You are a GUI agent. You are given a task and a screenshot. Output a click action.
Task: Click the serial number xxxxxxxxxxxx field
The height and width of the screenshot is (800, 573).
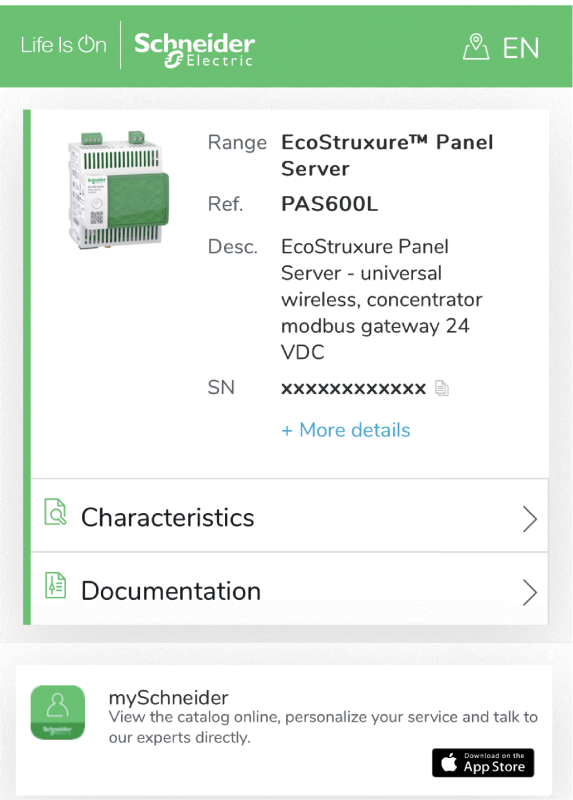354,389
